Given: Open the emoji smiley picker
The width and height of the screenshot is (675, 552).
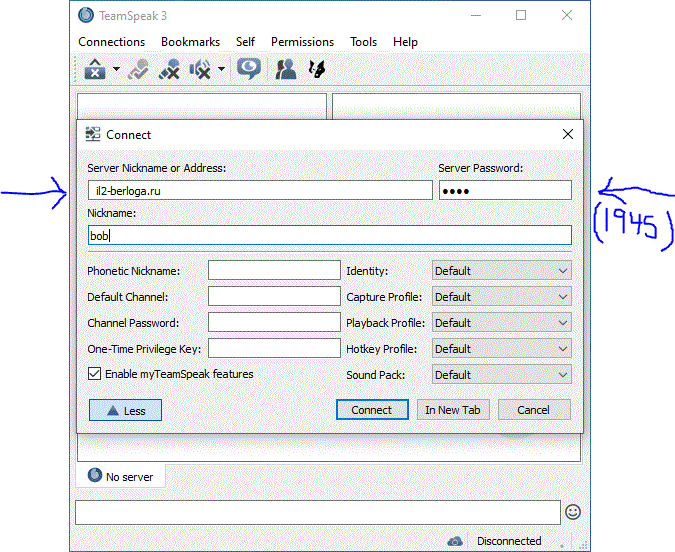Looking at the screenshot, I should coord(573,512).
